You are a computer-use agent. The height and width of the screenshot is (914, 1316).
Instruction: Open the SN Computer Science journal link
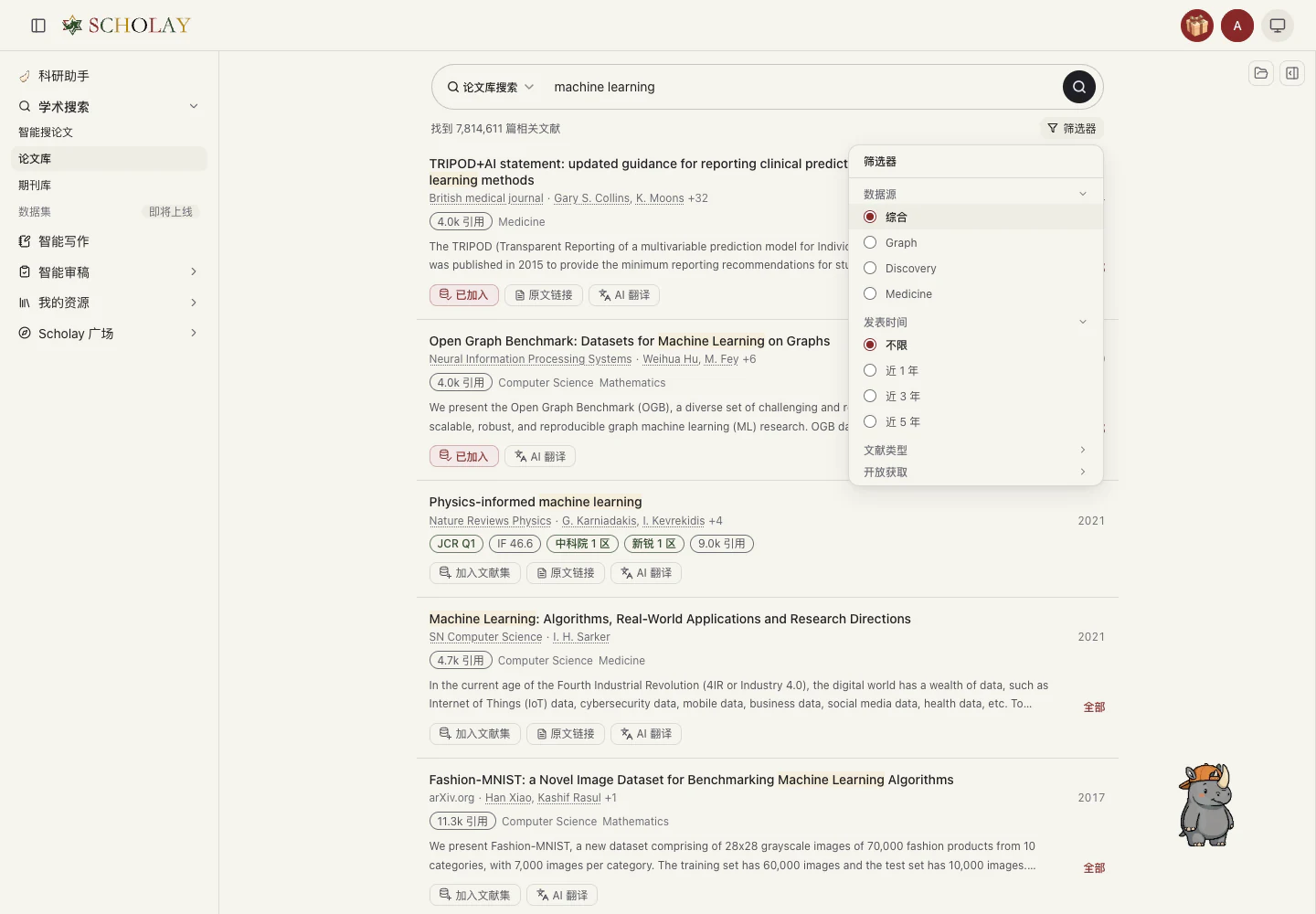[486, 637]
